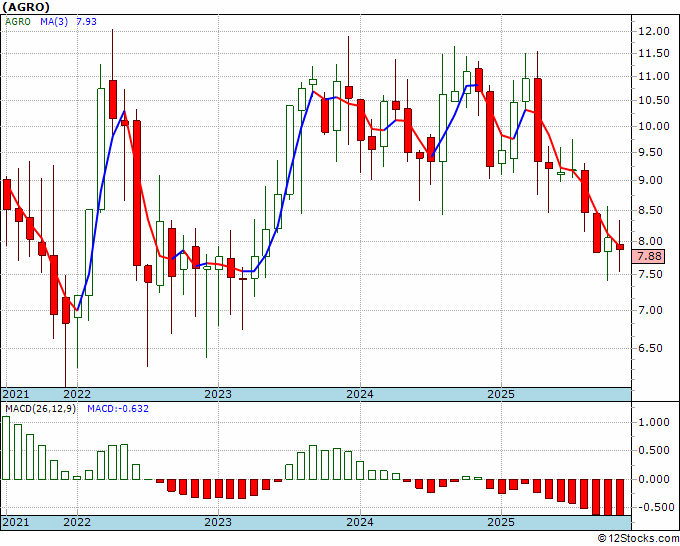Click the MA(3) indicator label
680x546 pixels.
point(54,22)
